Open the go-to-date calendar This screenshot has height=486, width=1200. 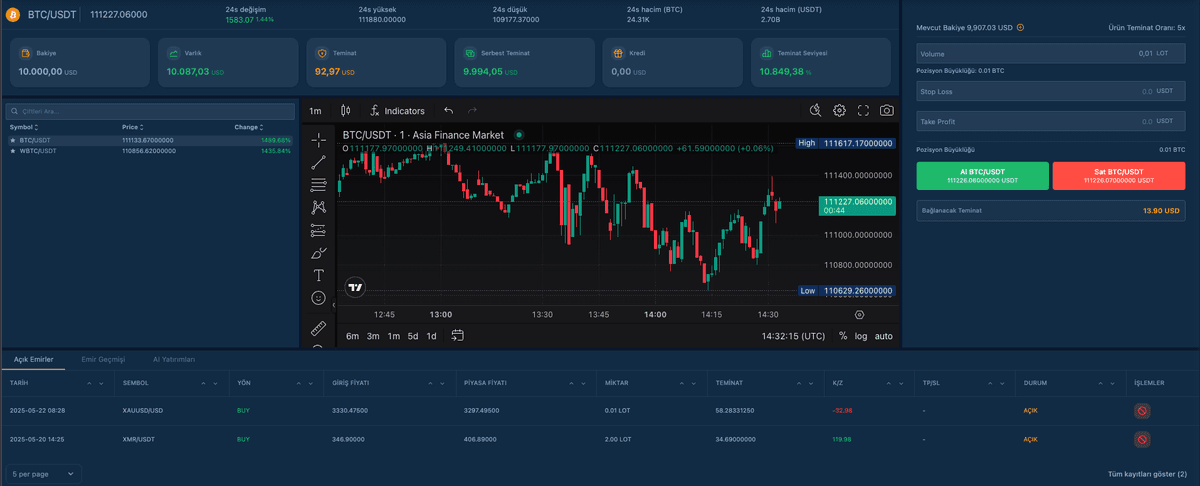coord(457,336)
